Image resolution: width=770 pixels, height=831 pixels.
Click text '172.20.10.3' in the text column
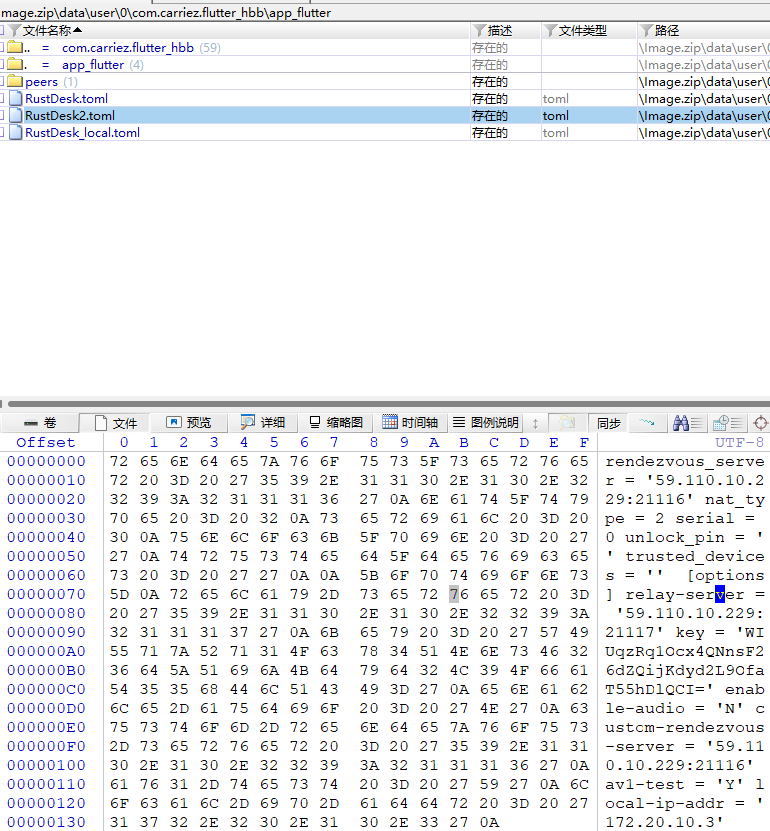[659, 822]
